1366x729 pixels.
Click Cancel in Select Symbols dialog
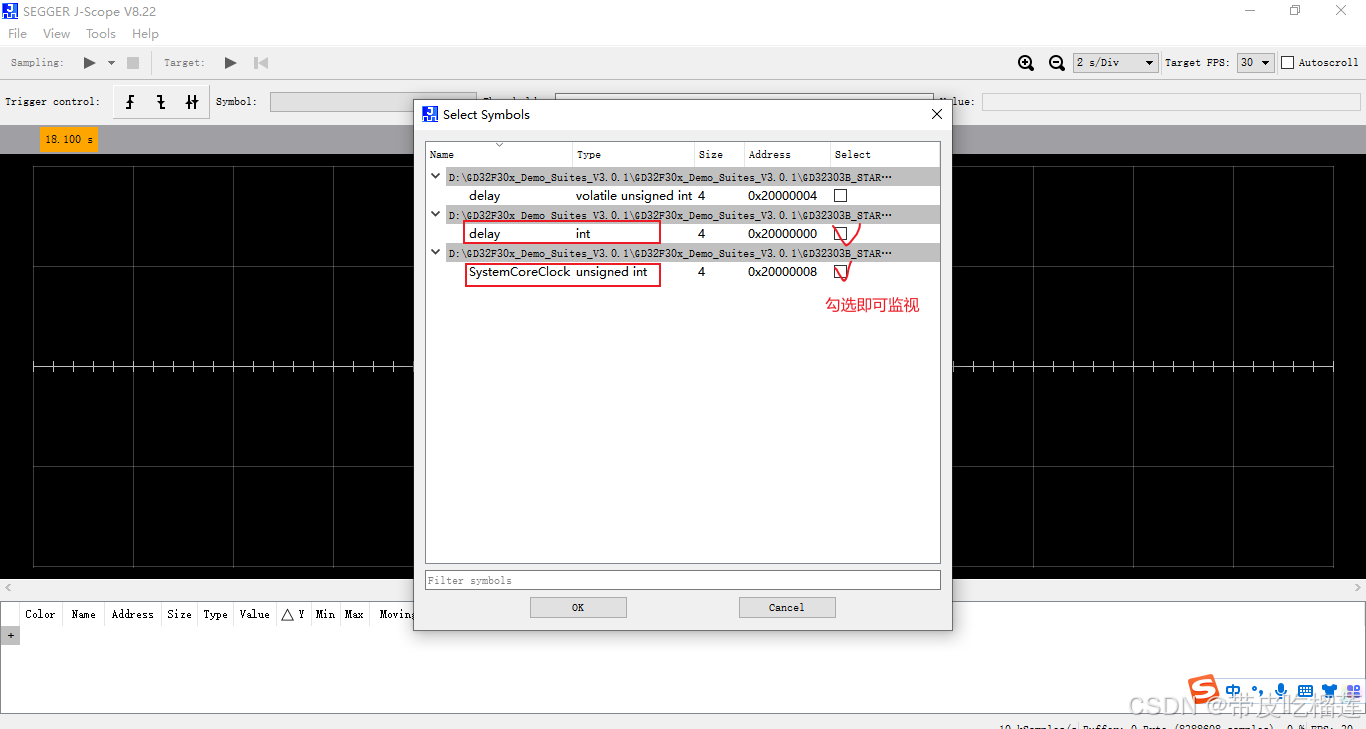[787, 607]
